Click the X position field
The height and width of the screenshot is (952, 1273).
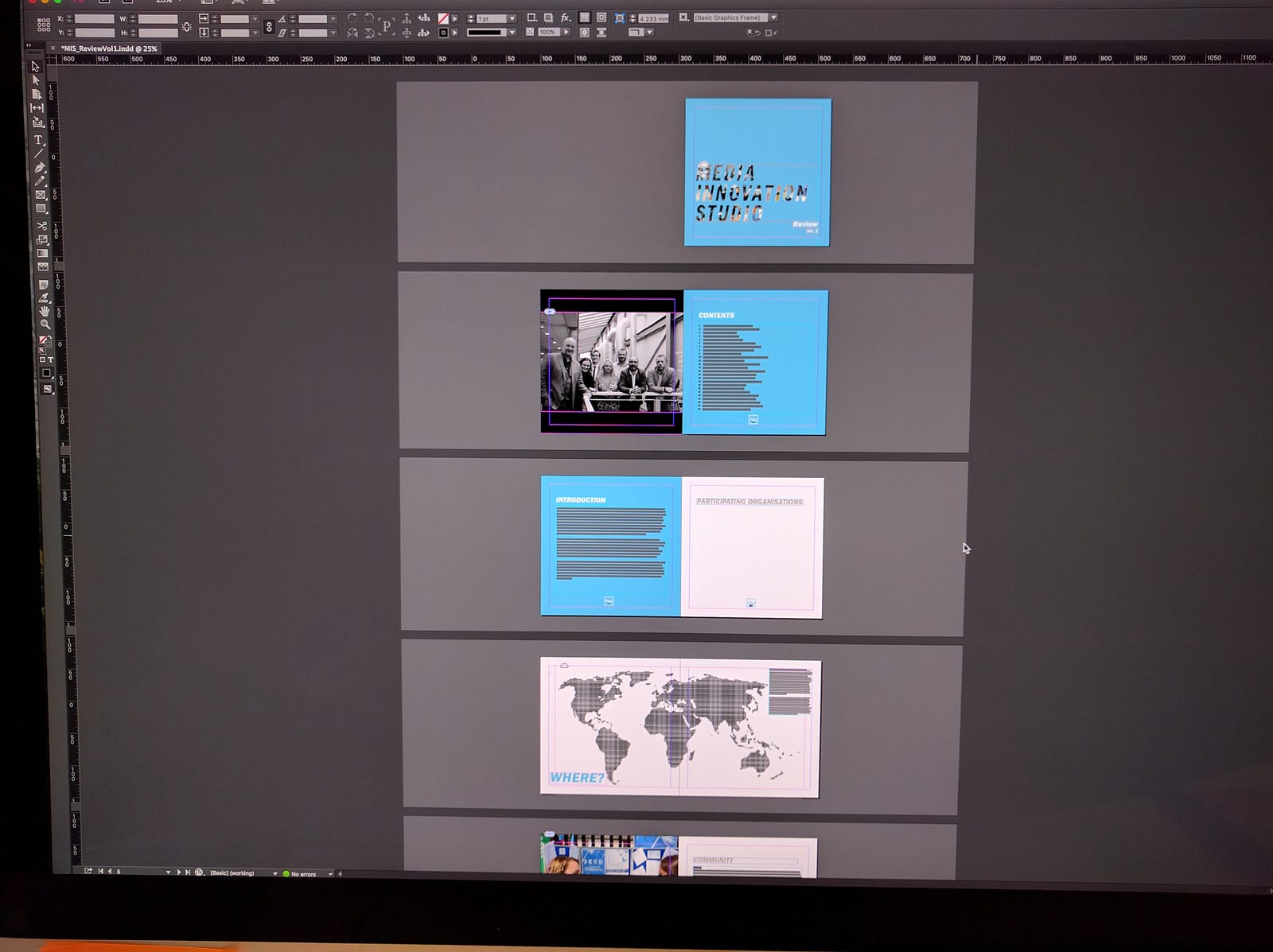[x=95, y=18]
